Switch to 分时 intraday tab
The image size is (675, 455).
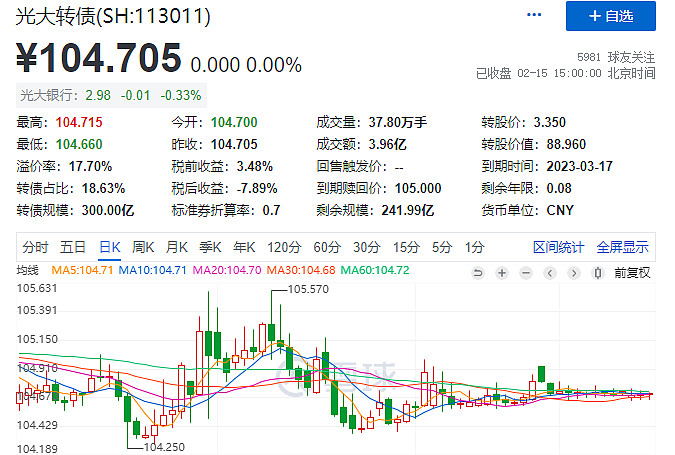point(35,247)
